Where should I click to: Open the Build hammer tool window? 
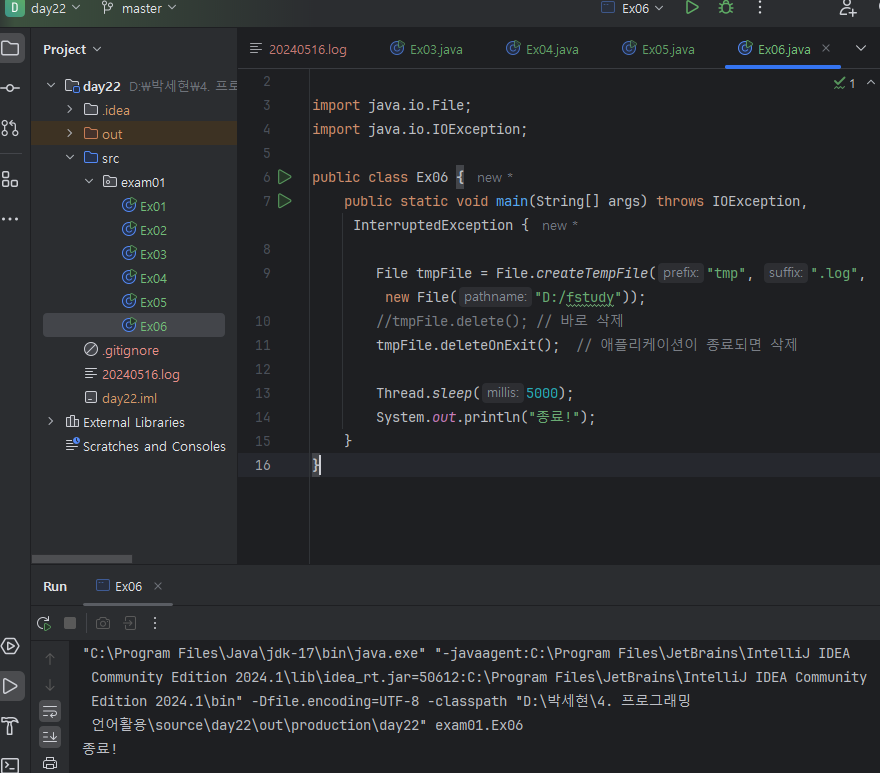[10, 725]
